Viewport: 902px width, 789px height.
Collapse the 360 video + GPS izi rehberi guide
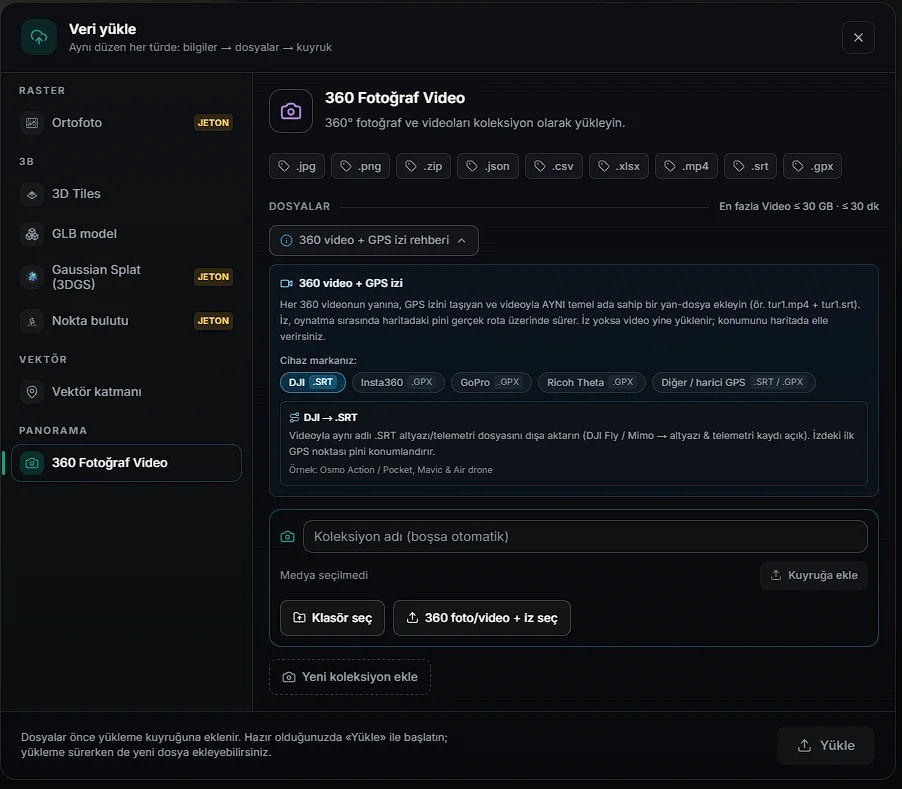pos(374,240)
